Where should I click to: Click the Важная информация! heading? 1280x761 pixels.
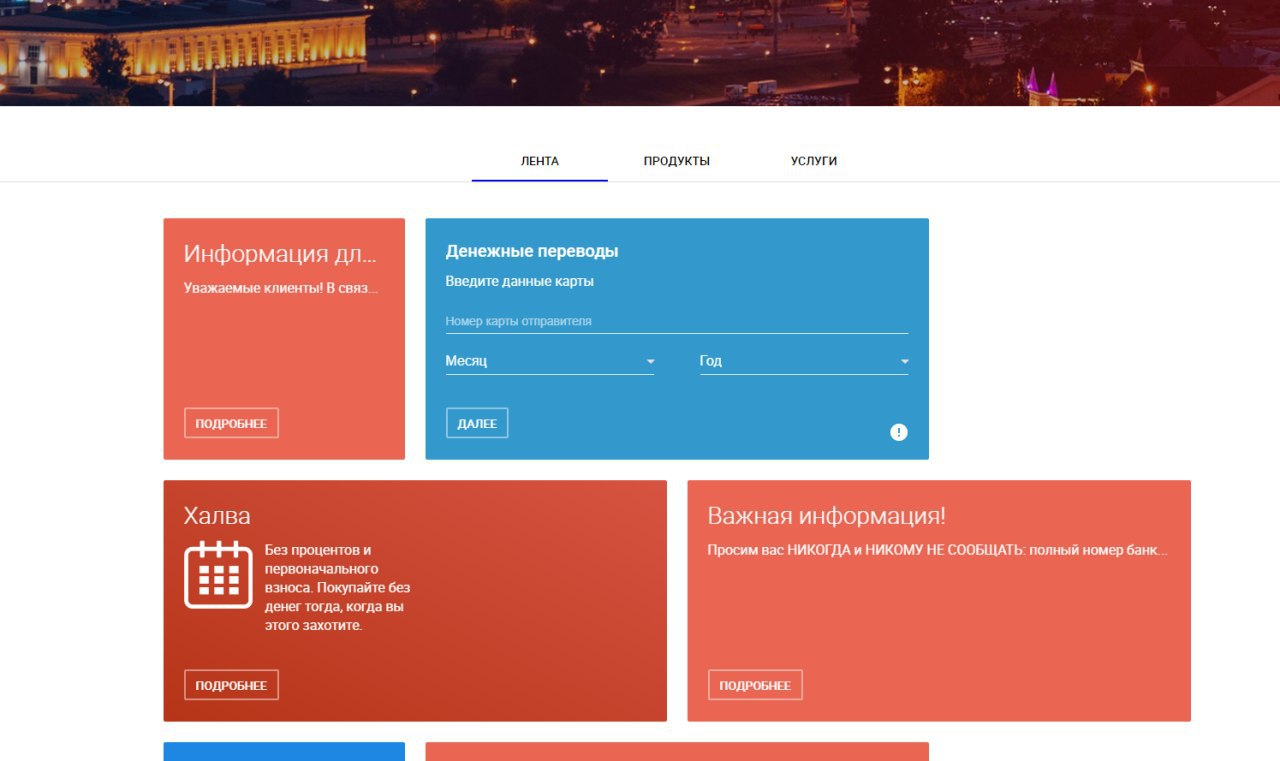tap(827, 516)
